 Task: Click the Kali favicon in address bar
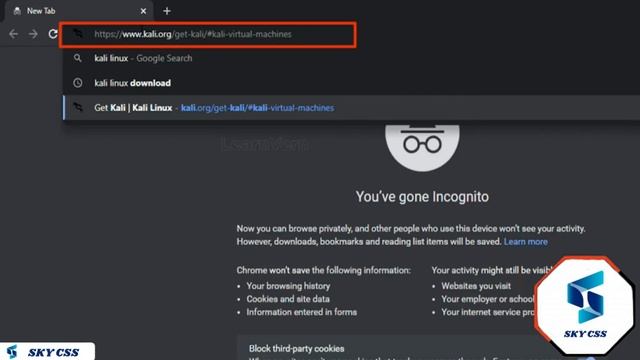tap(78, 34)
